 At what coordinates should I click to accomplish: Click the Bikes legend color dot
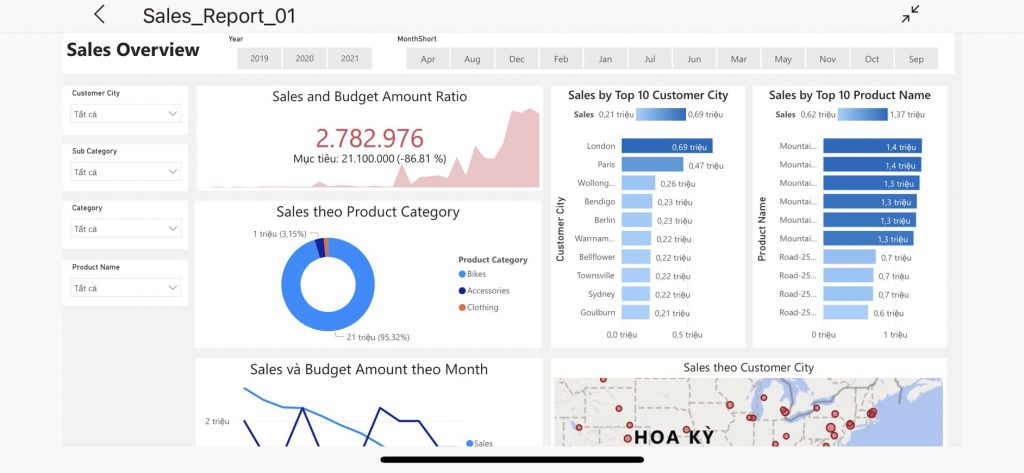(462, 274)
